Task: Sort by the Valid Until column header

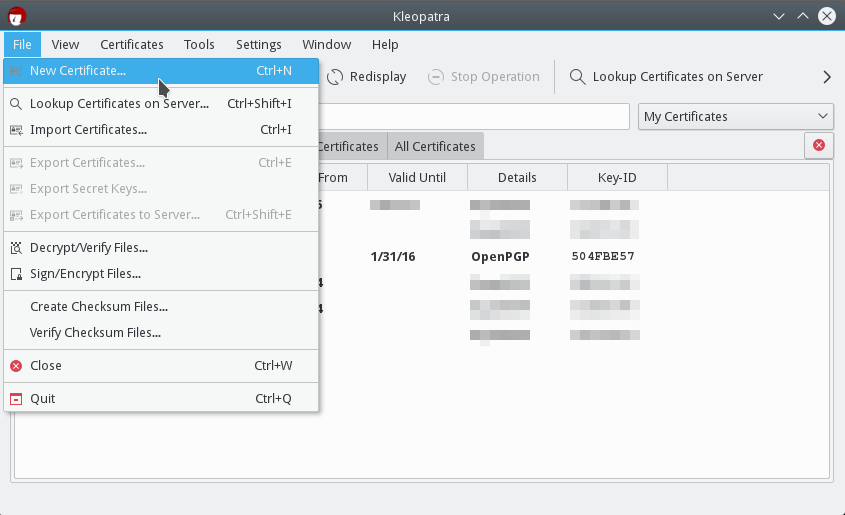Action: pyautogui.click(x=417, y=177)
